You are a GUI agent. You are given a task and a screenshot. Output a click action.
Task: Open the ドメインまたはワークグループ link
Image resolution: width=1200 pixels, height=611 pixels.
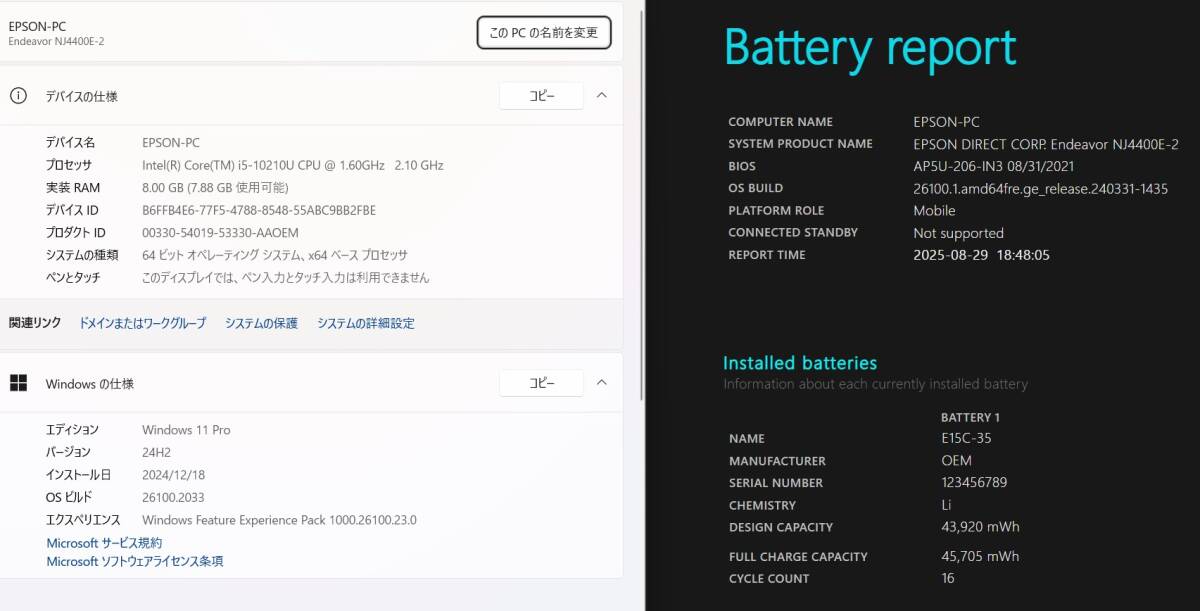coord(142,323)
